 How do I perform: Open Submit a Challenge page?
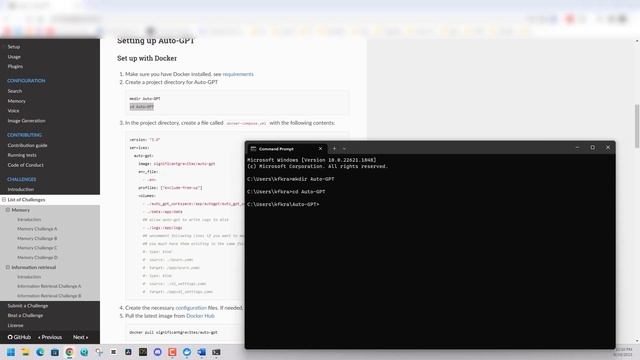[28, 306]
